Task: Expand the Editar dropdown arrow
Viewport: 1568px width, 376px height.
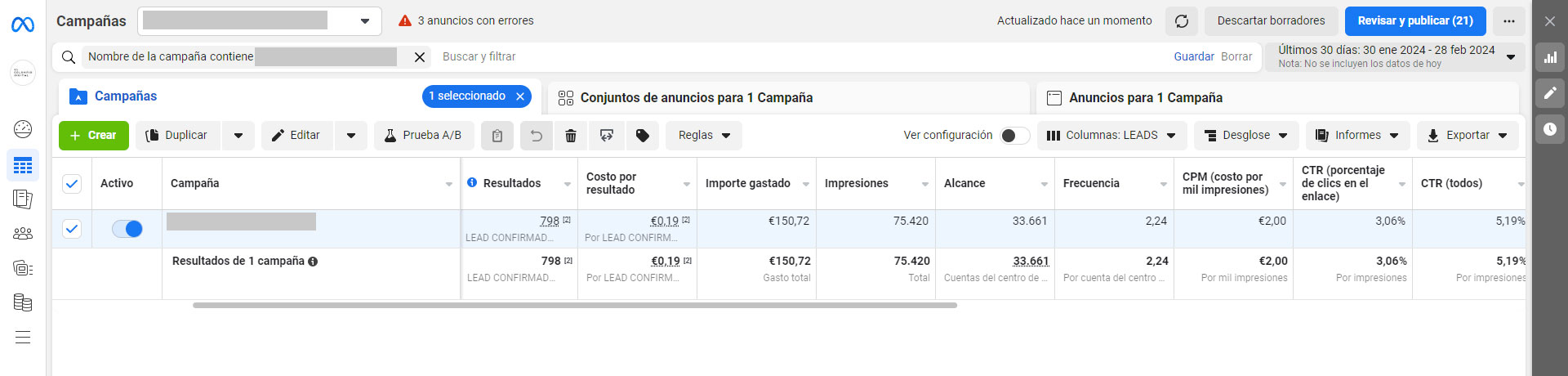Action: click(351, 136)
